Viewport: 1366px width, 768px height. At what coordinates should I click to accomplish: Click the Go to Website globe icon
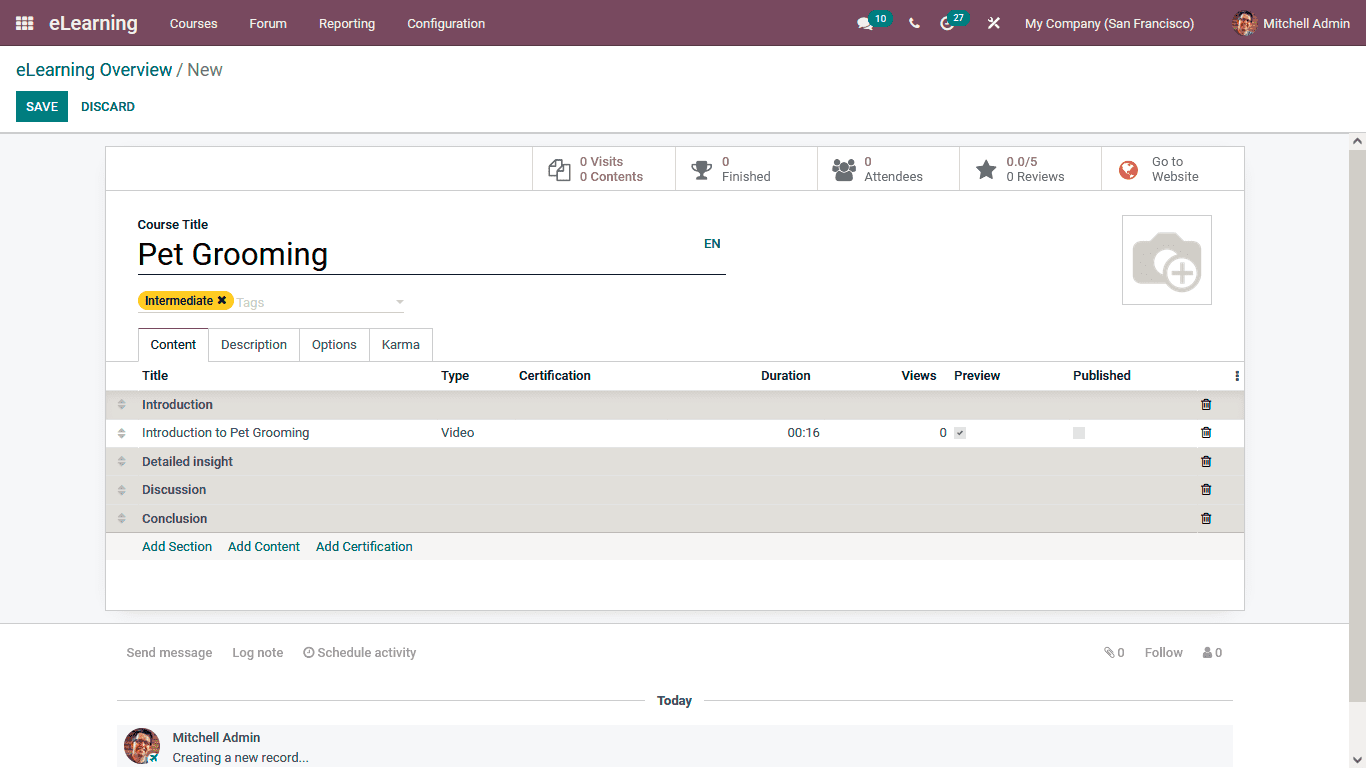pos(1128,168)
